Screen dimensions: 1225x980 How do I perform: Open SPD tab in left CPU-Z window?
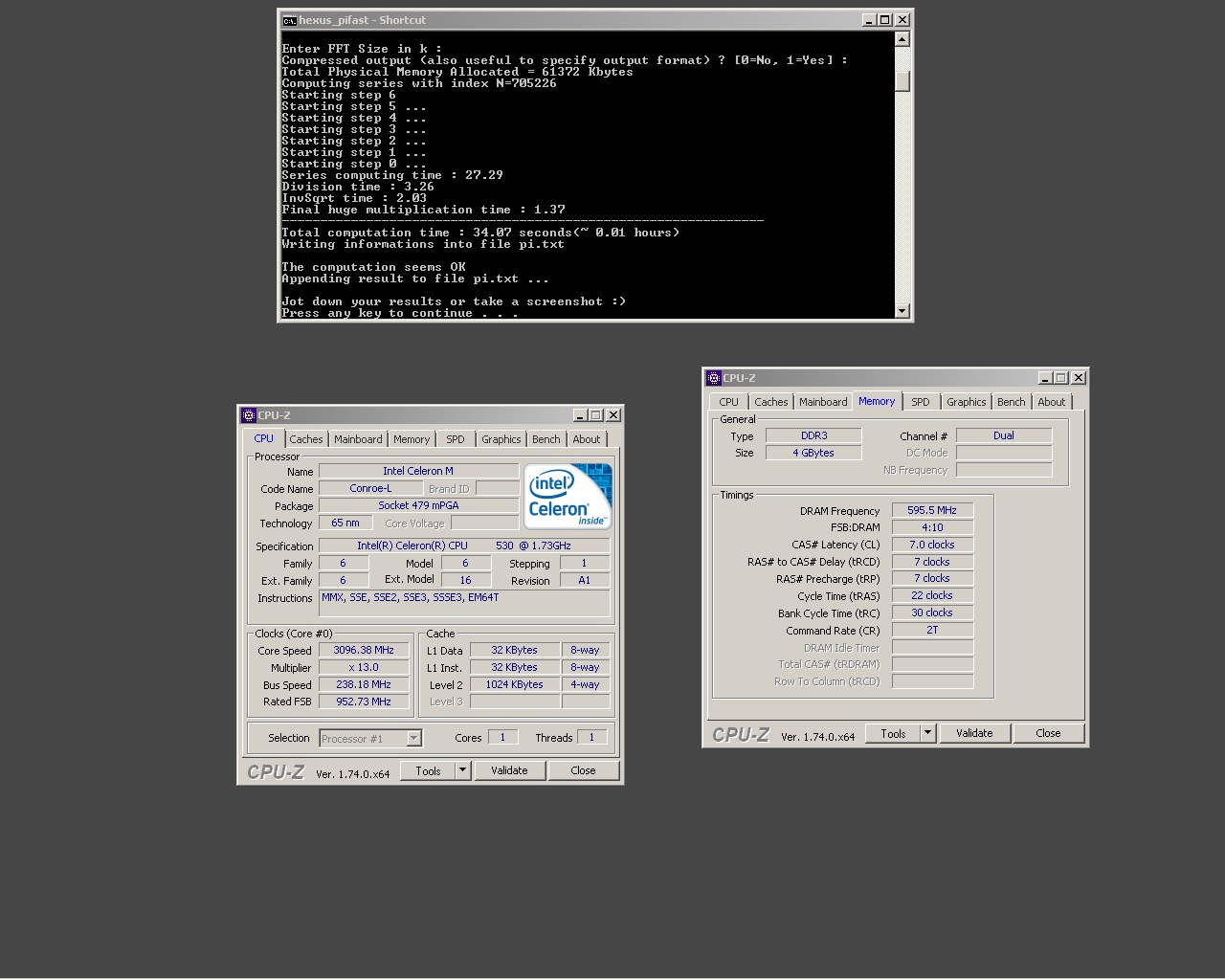point(456,439)
